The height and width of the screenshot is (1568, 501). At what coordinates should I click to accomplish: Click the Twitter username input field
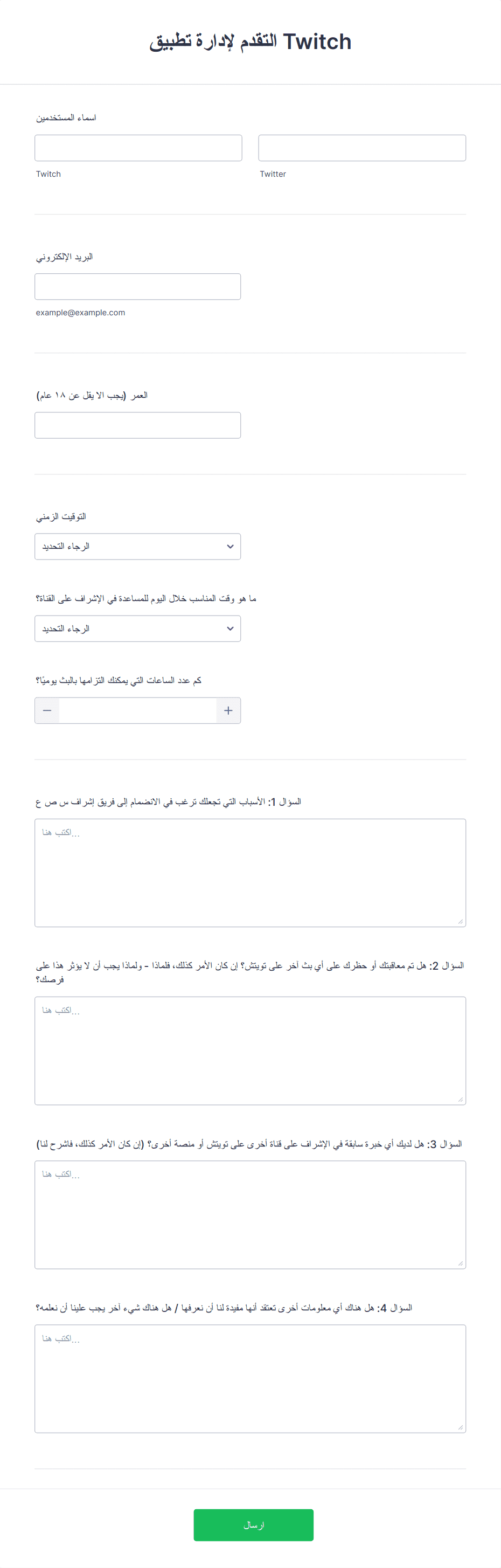coord(362,148)
